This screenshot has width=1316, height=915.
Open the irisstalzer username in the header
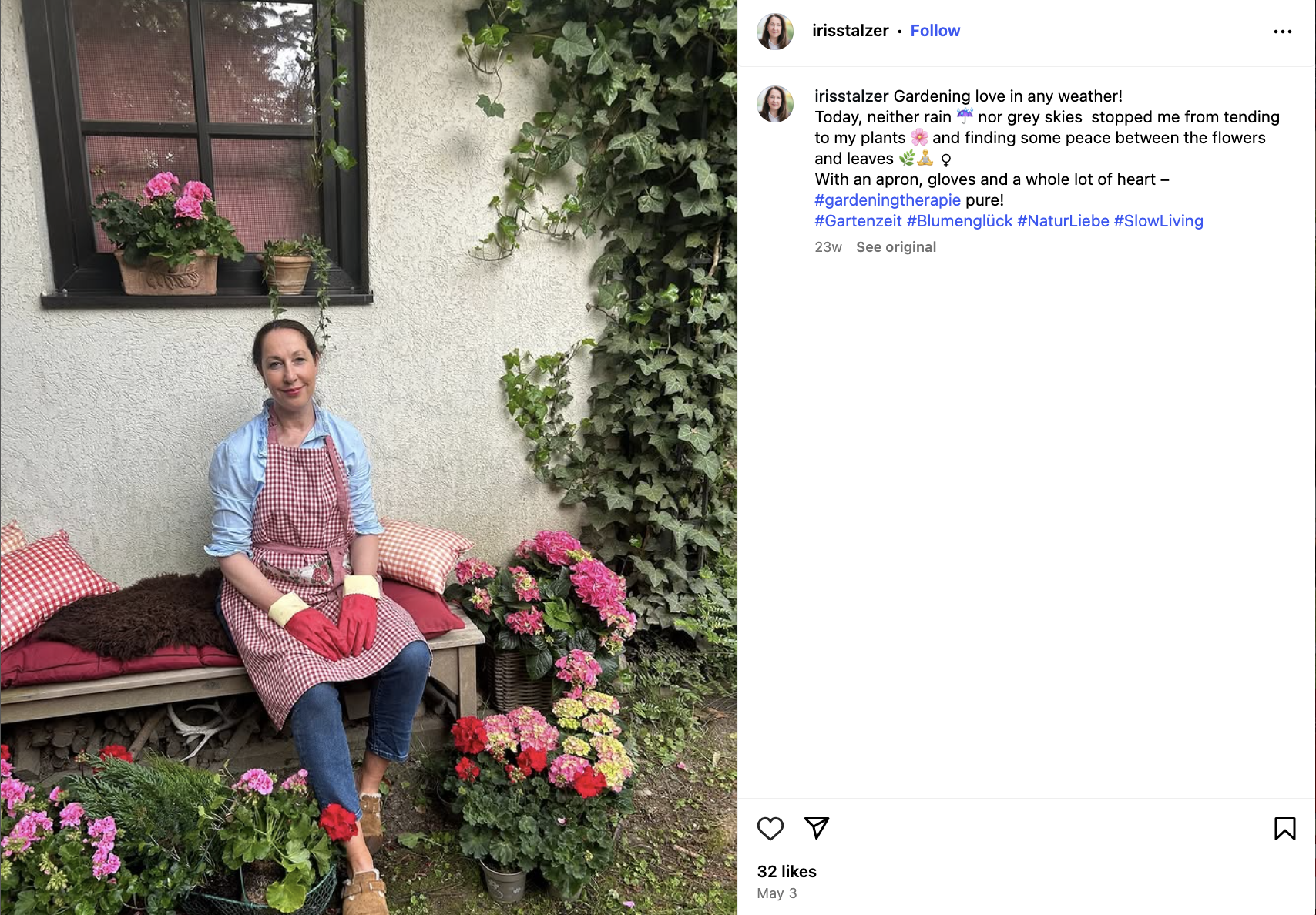click(850, 31)
